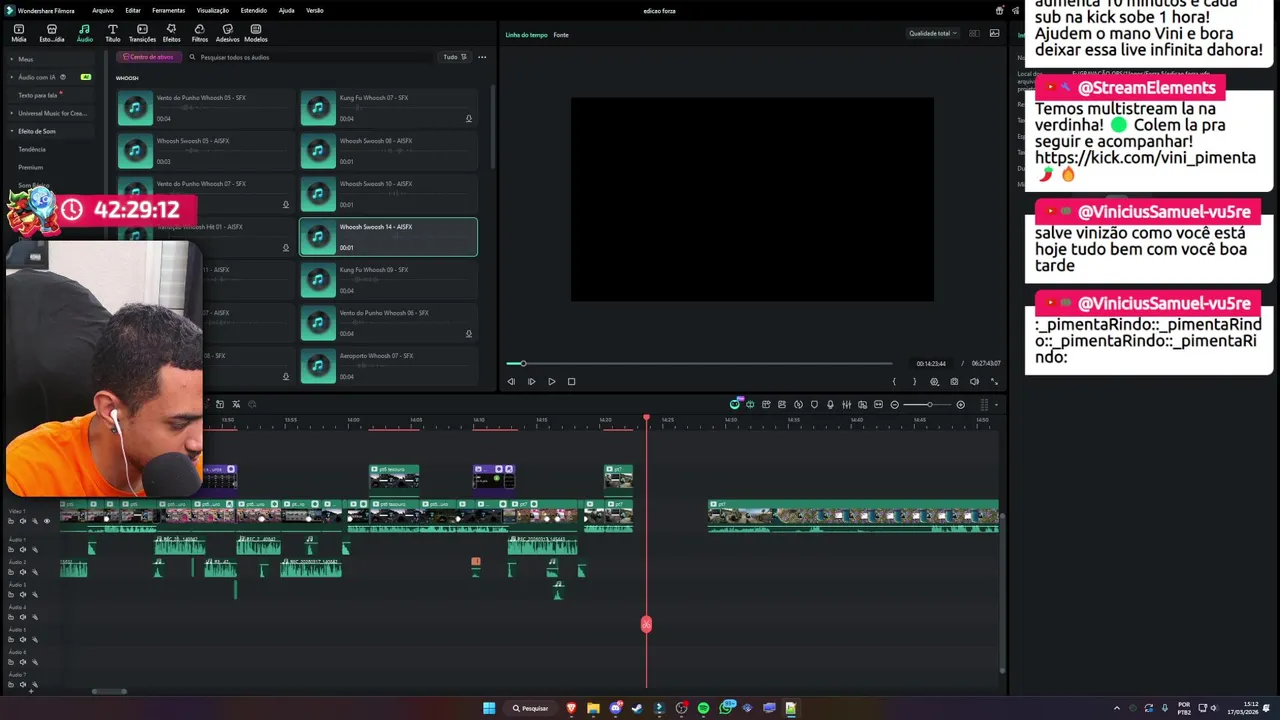The image size is (1280, 720).
Task: Mute the Áudio 5 track
Action: 23,639
